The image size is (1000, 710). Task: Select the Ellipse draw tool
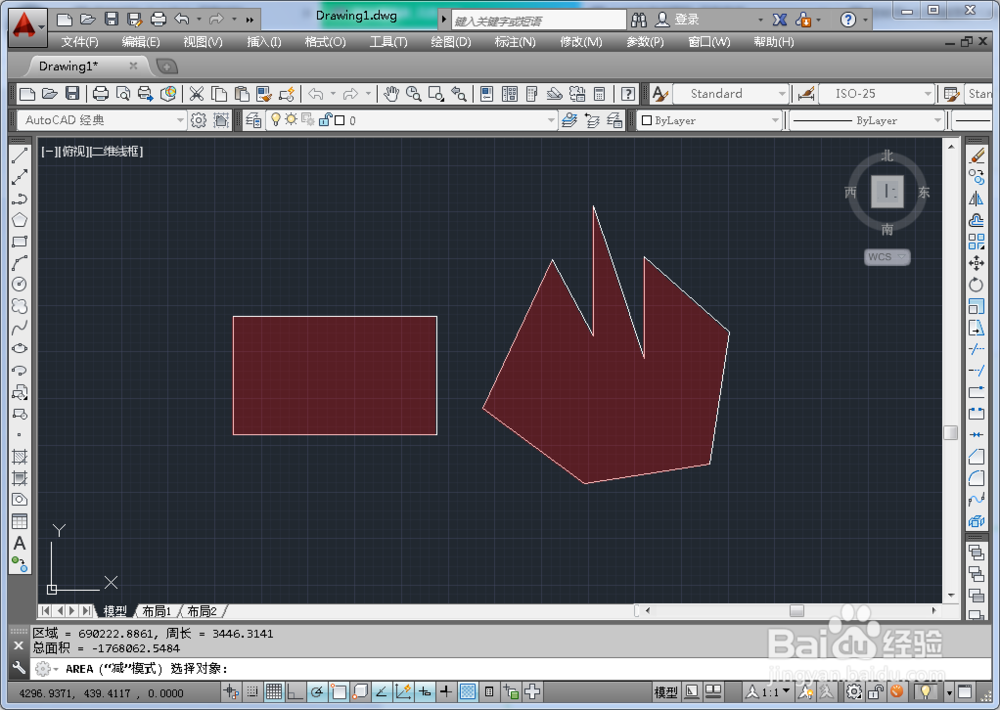[x=19, y=349]
